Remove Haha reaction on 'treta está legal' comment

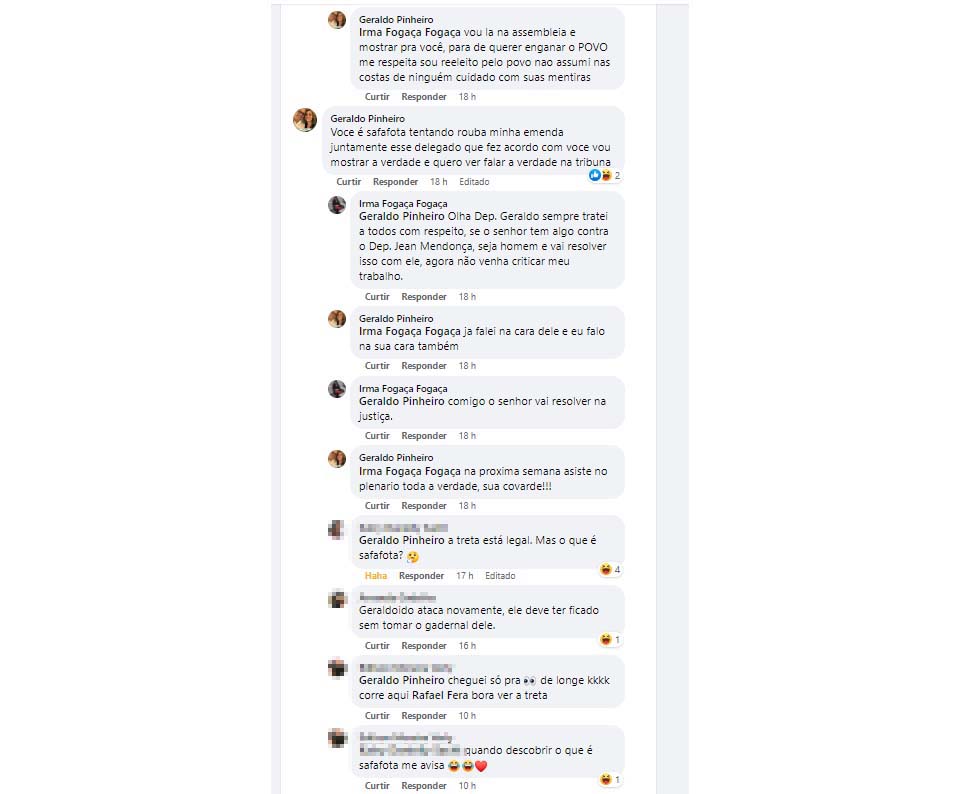click(x=376, y=576)
